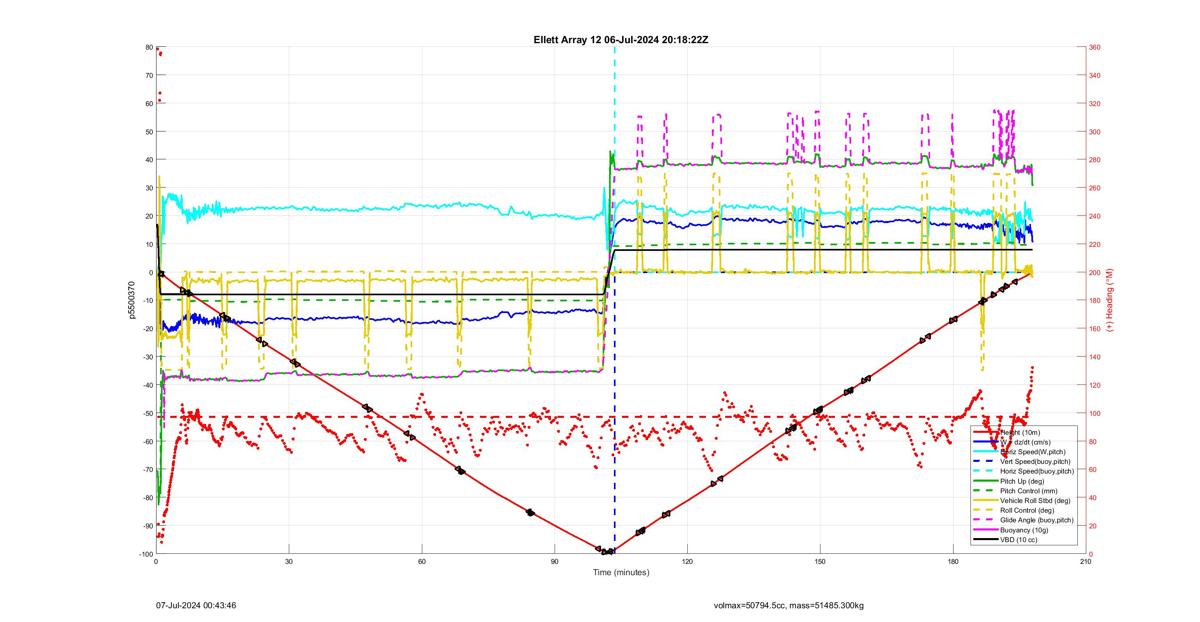Click x-axis tick label '30'

(289, 562)
